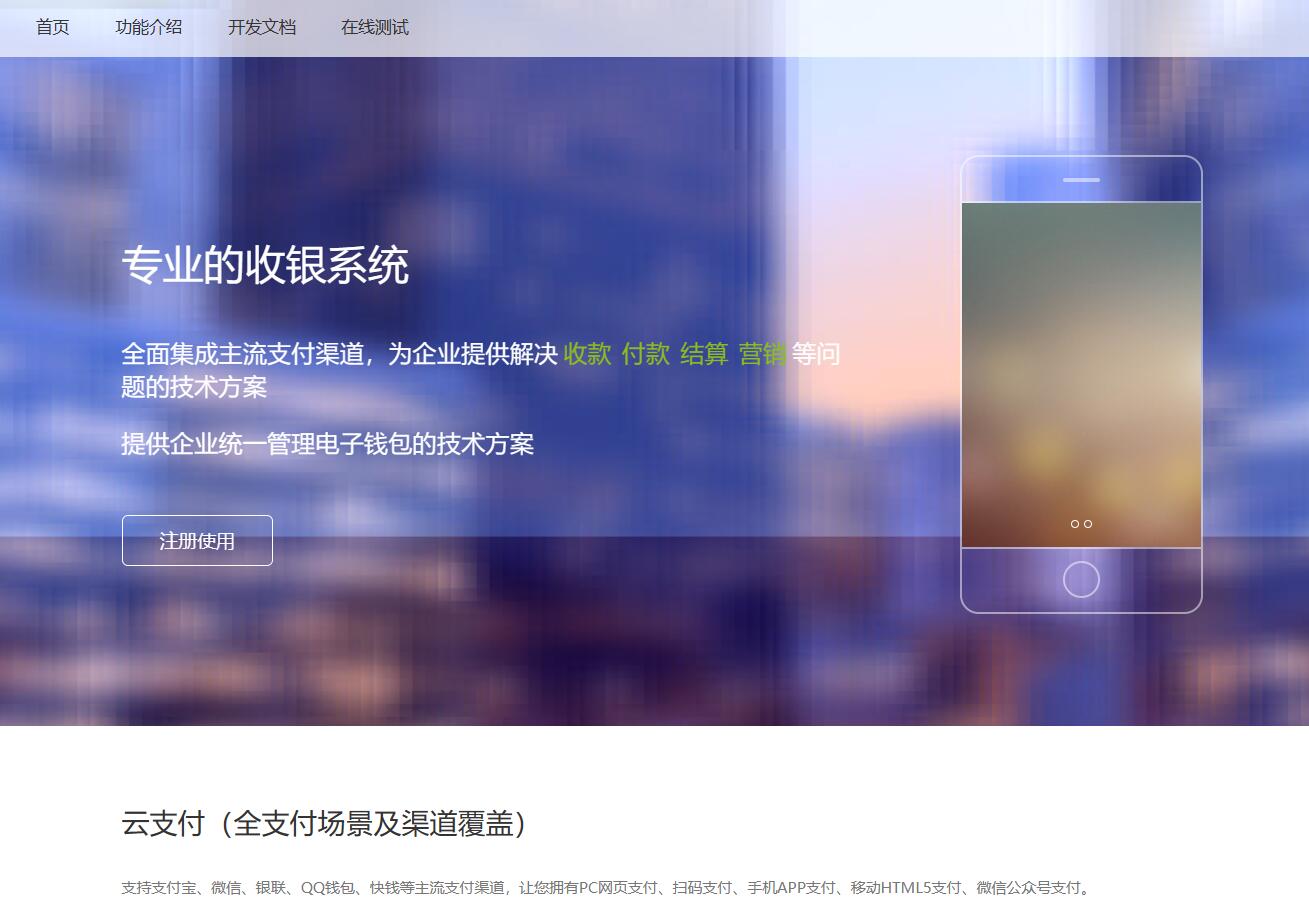Select the second carousel dot on the phone screen

(1088, 524)
